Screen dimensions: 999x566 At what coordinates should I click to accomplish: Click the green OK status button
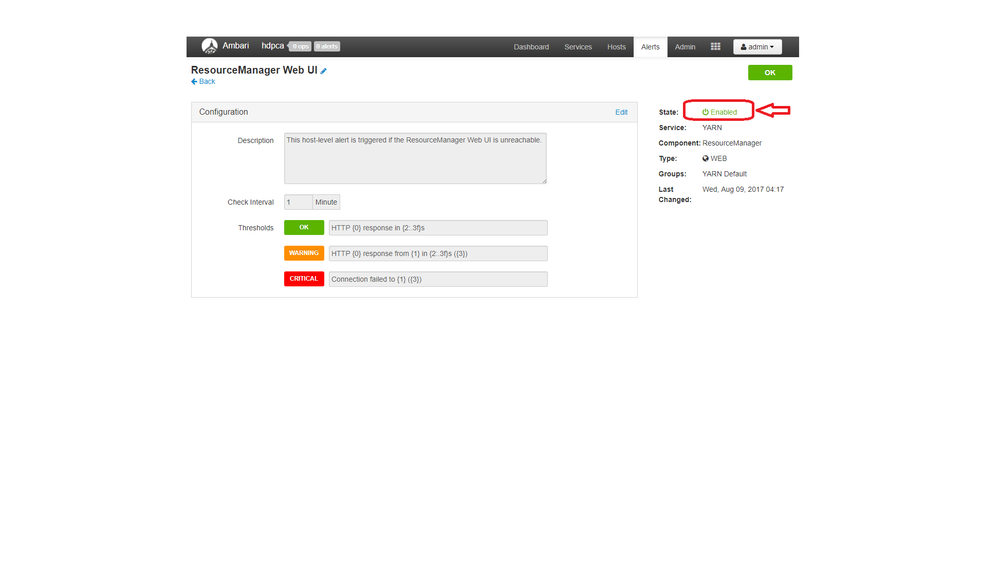click(770, 73)
